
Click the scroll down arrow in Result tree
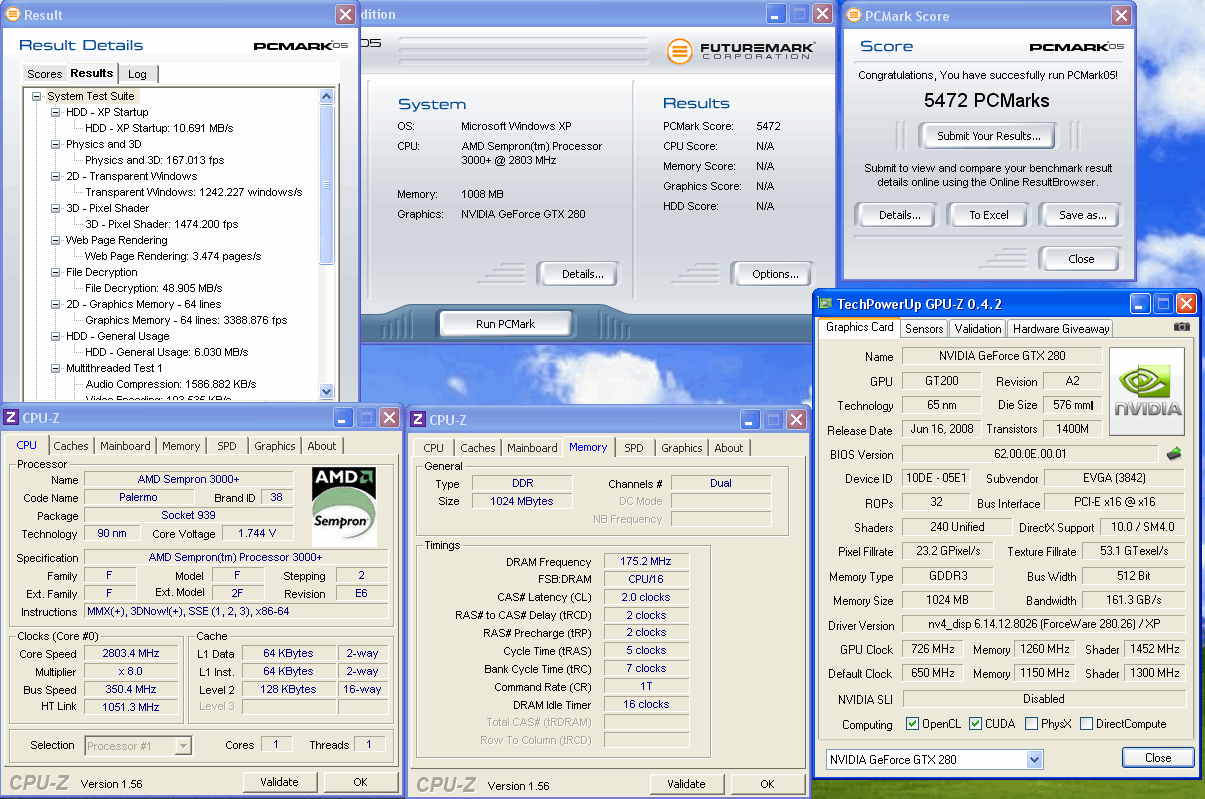click(x=327, y=392)
